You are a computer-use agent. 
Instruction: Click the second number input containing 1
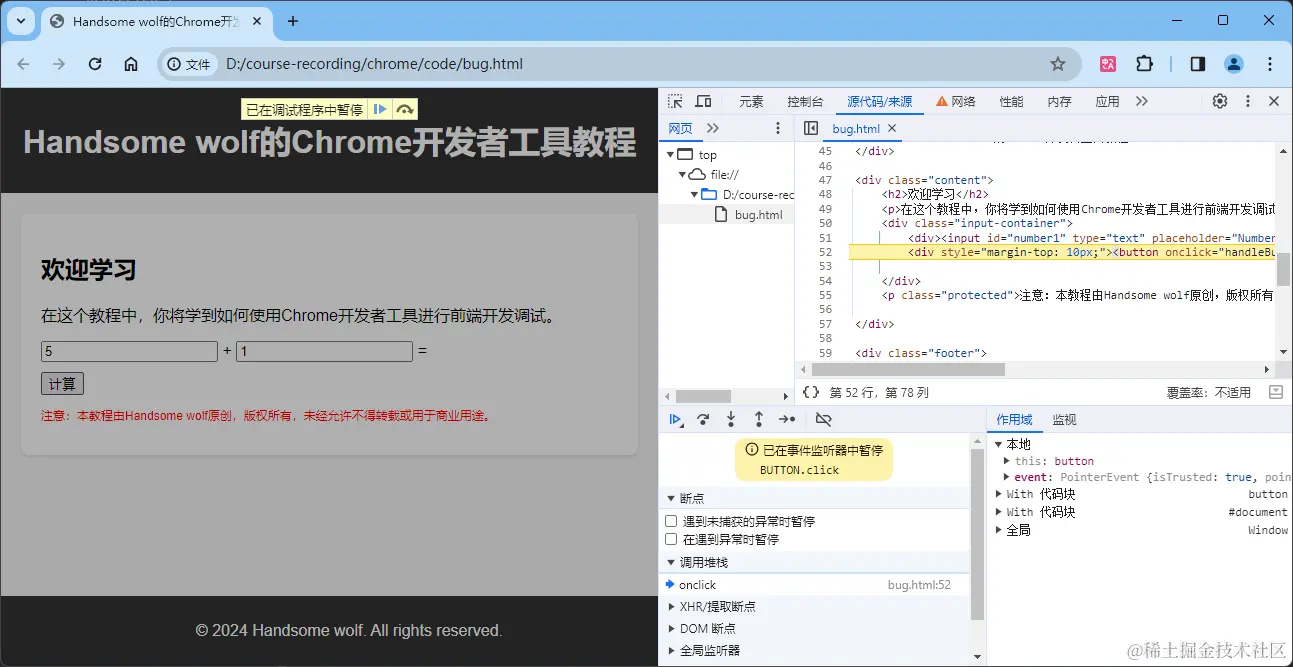324,352
